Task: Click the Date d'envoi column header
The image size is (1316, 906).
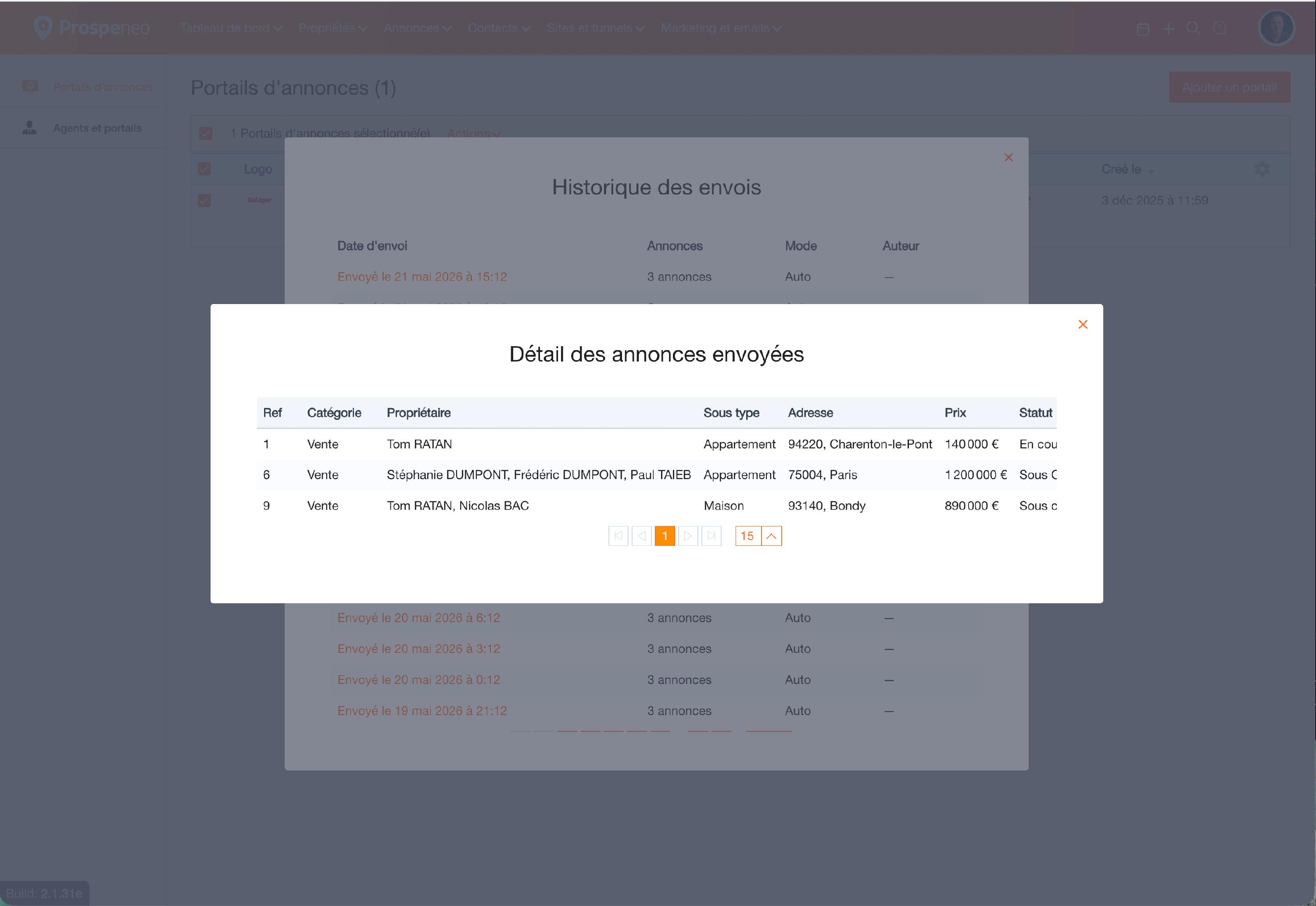Action: [372, 246]
